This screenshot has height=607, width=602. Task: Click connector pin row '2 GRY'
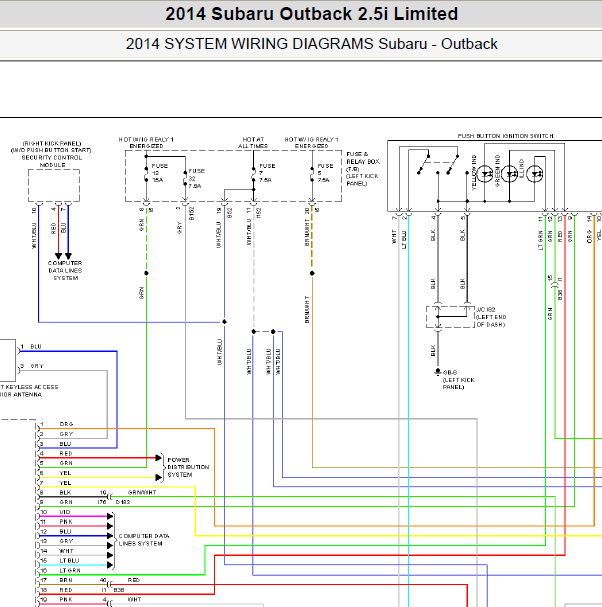point(57,434)
